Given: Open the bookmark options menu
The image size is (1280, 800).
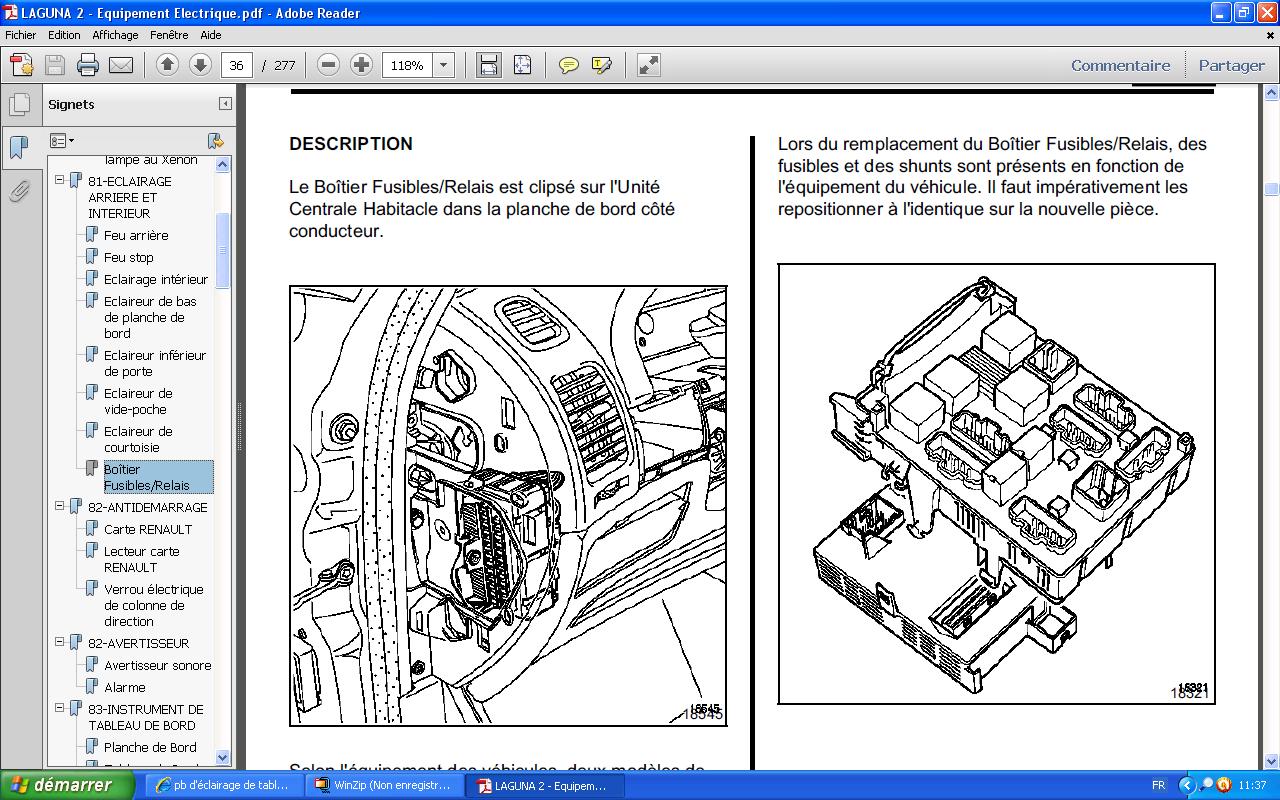Looking at the screenshot, I should click(62, 141).
